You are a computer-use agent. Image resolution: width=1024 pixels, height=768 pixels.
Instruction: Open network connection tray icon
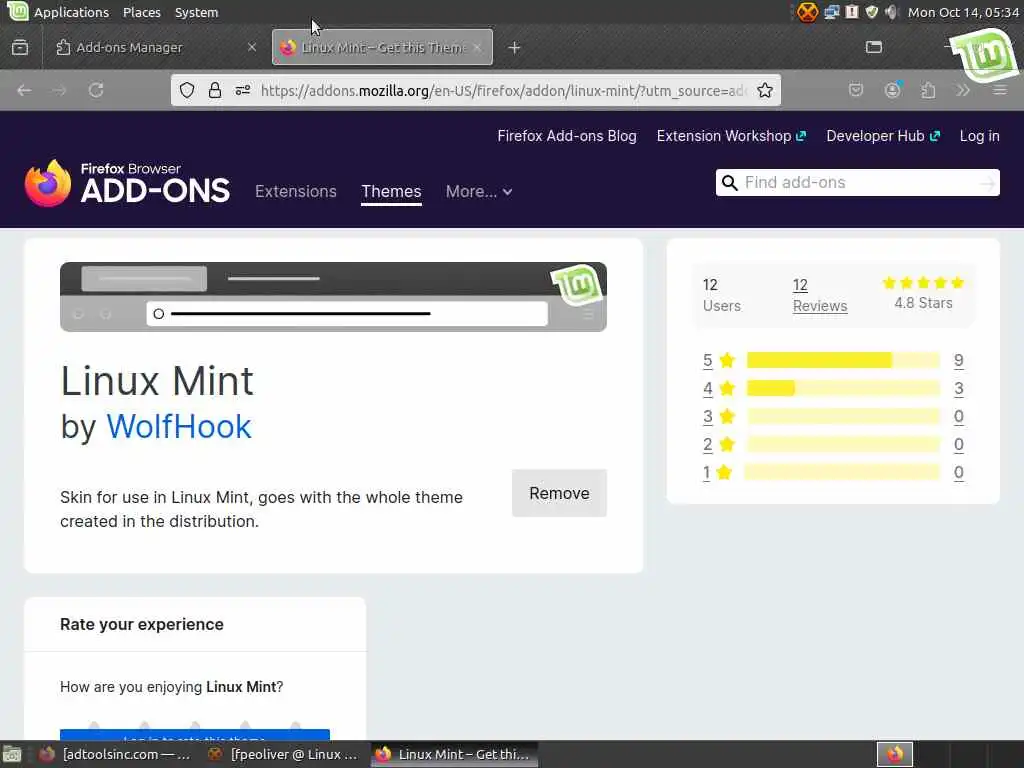coord(831,12)
